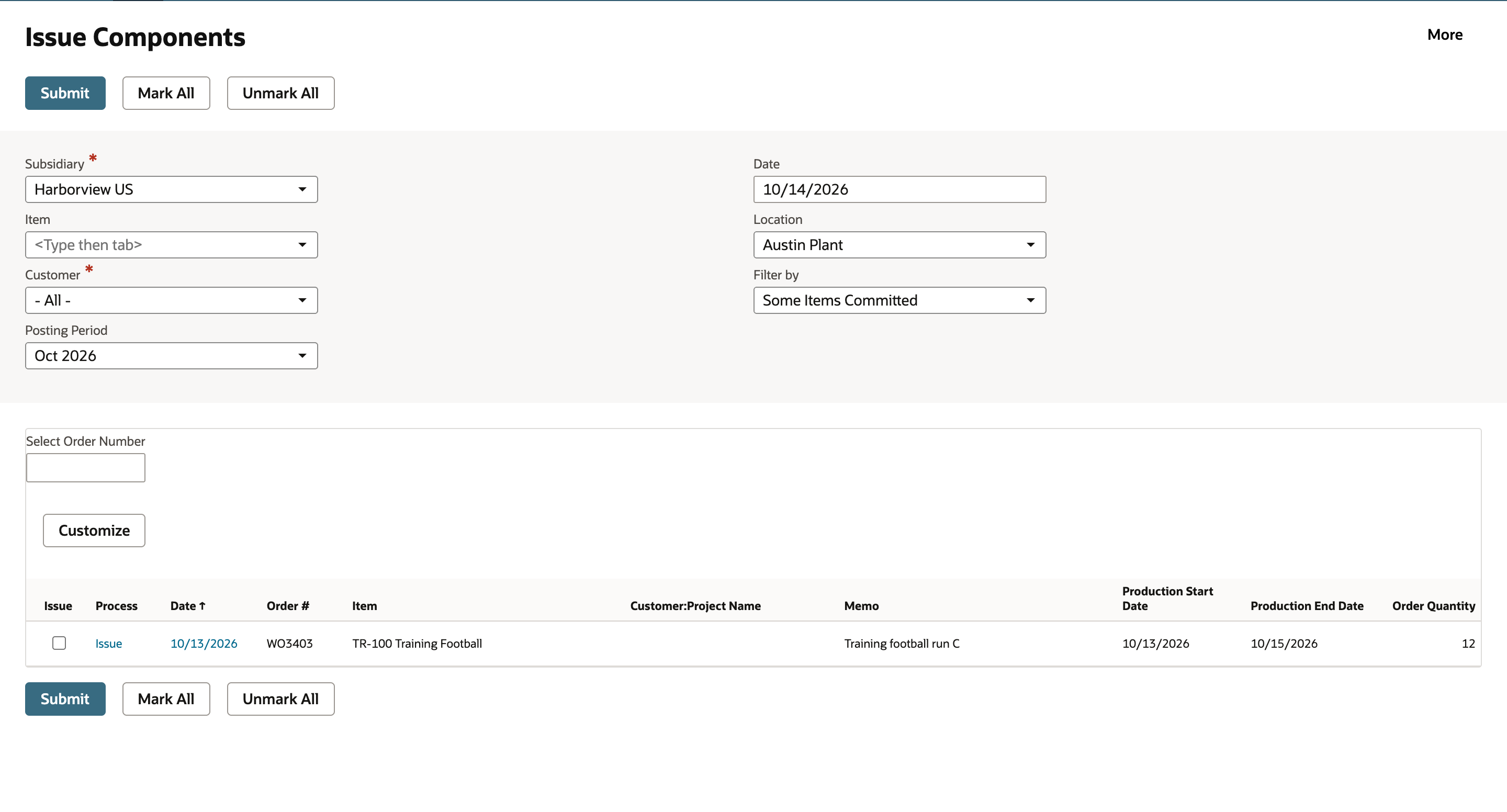The height and width of the screenshot is (812, 1507).
Task: Click the Item column header
Action: 365,606
